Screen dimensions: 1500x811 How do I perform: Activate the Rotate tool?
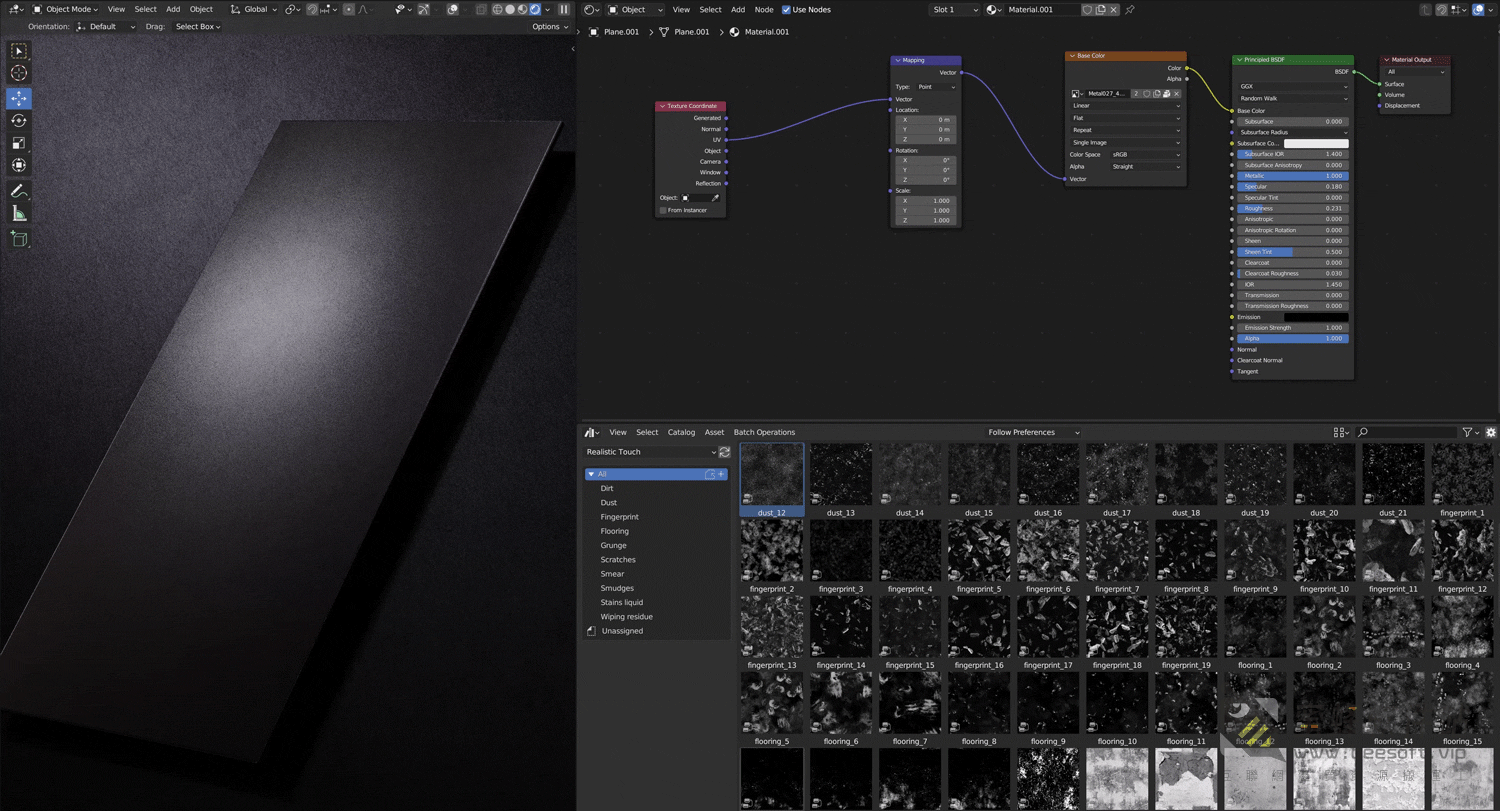point(19,120)
